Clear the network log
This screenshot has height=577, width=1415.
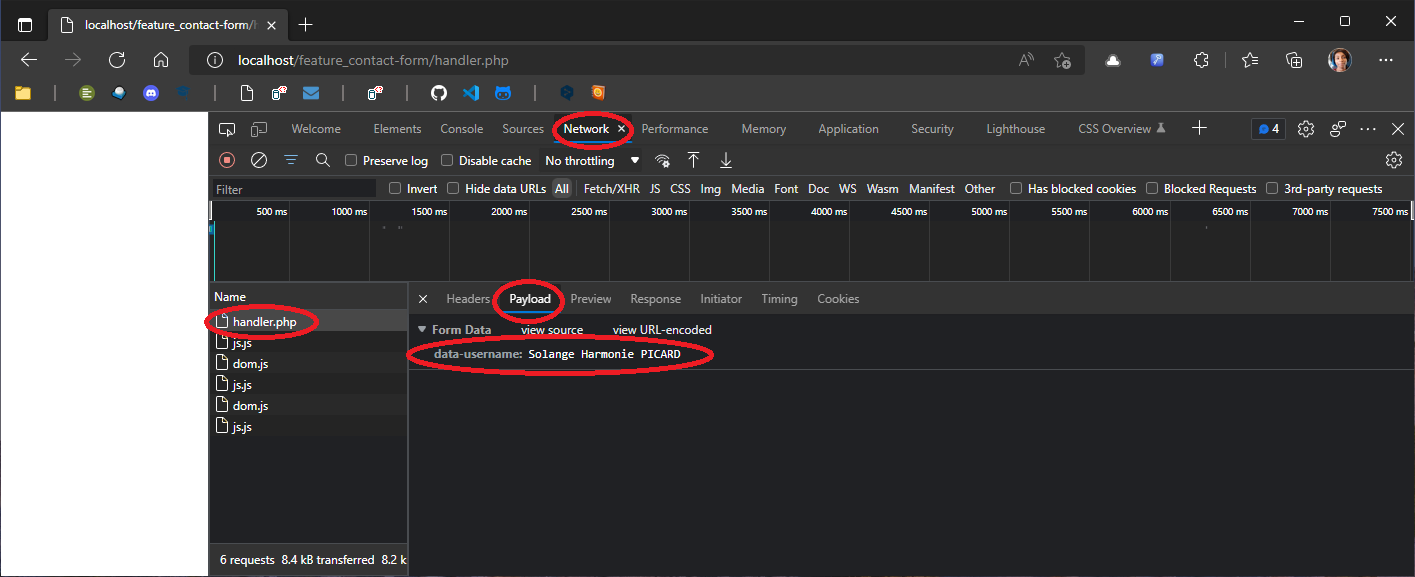click(x=259, y=160)
